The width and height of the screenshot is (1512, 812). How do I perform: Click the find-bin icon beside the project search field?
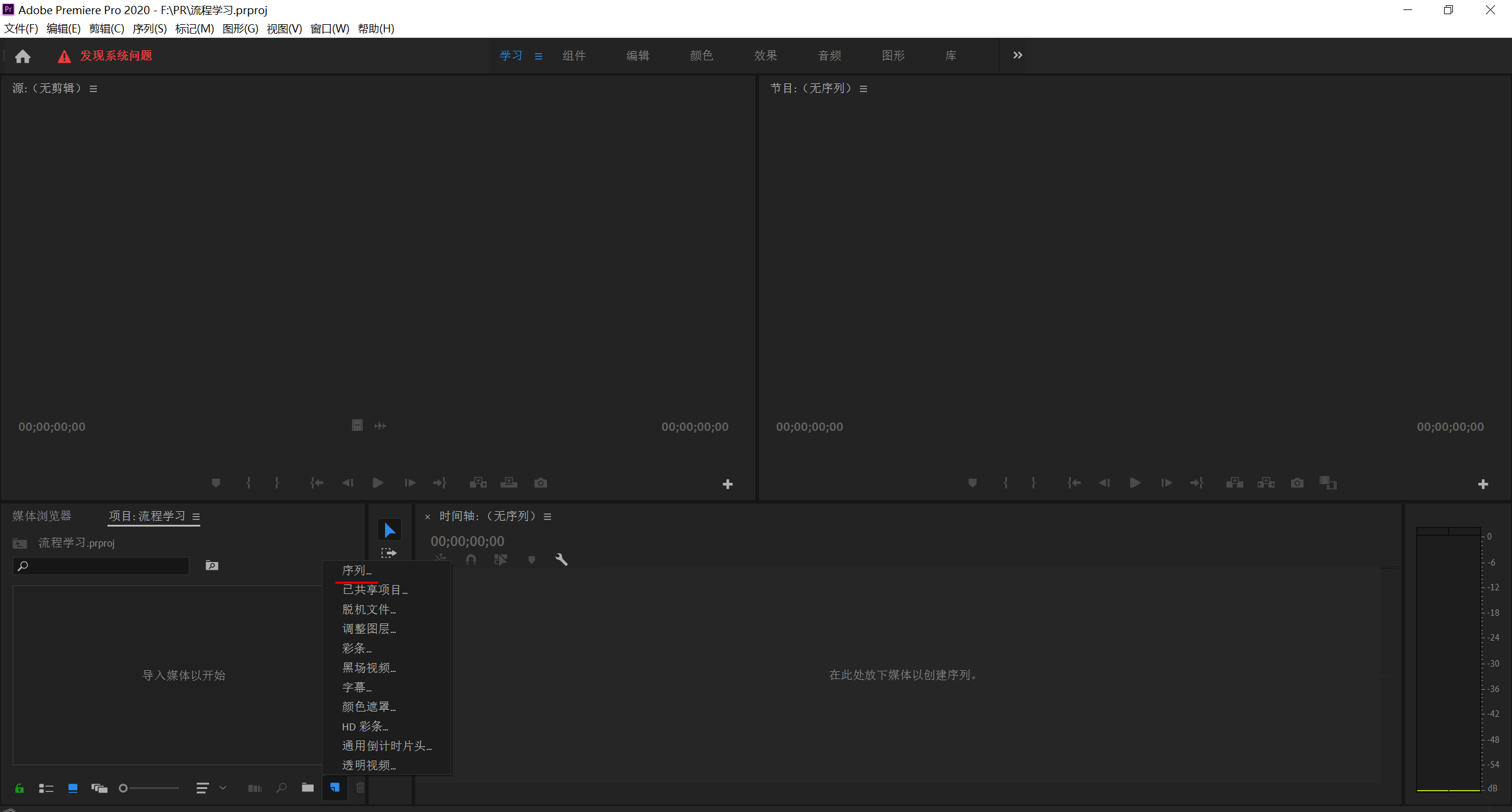212,566
